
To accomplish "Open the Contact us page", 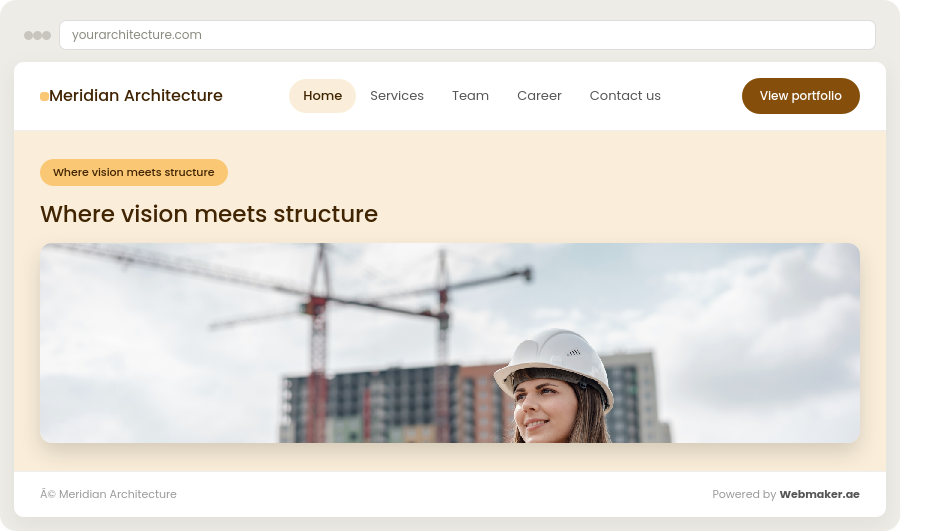I will coord(625,96).
